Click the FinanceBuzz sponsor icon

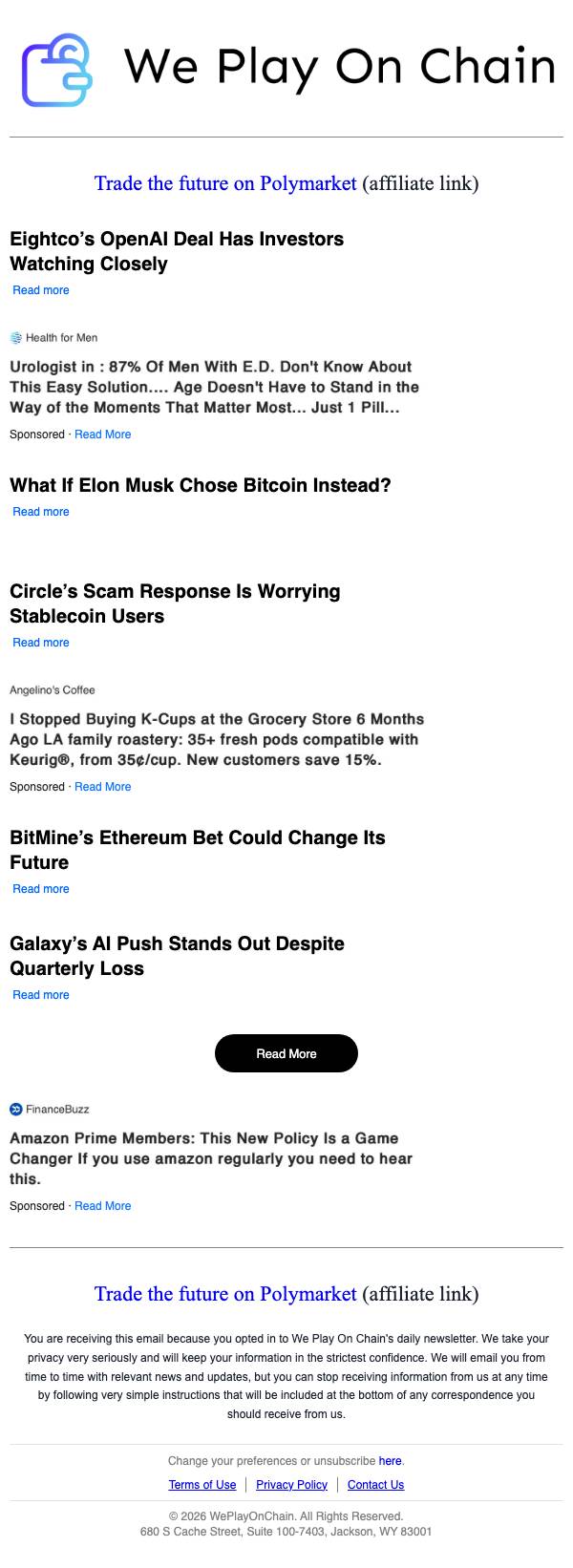16,1109
